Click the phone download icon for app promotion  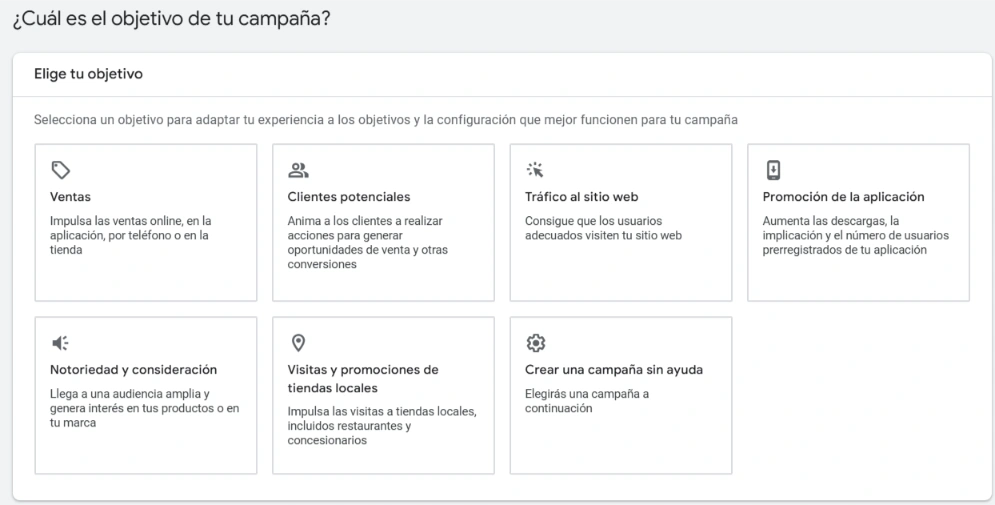click(x=773, y=169)
